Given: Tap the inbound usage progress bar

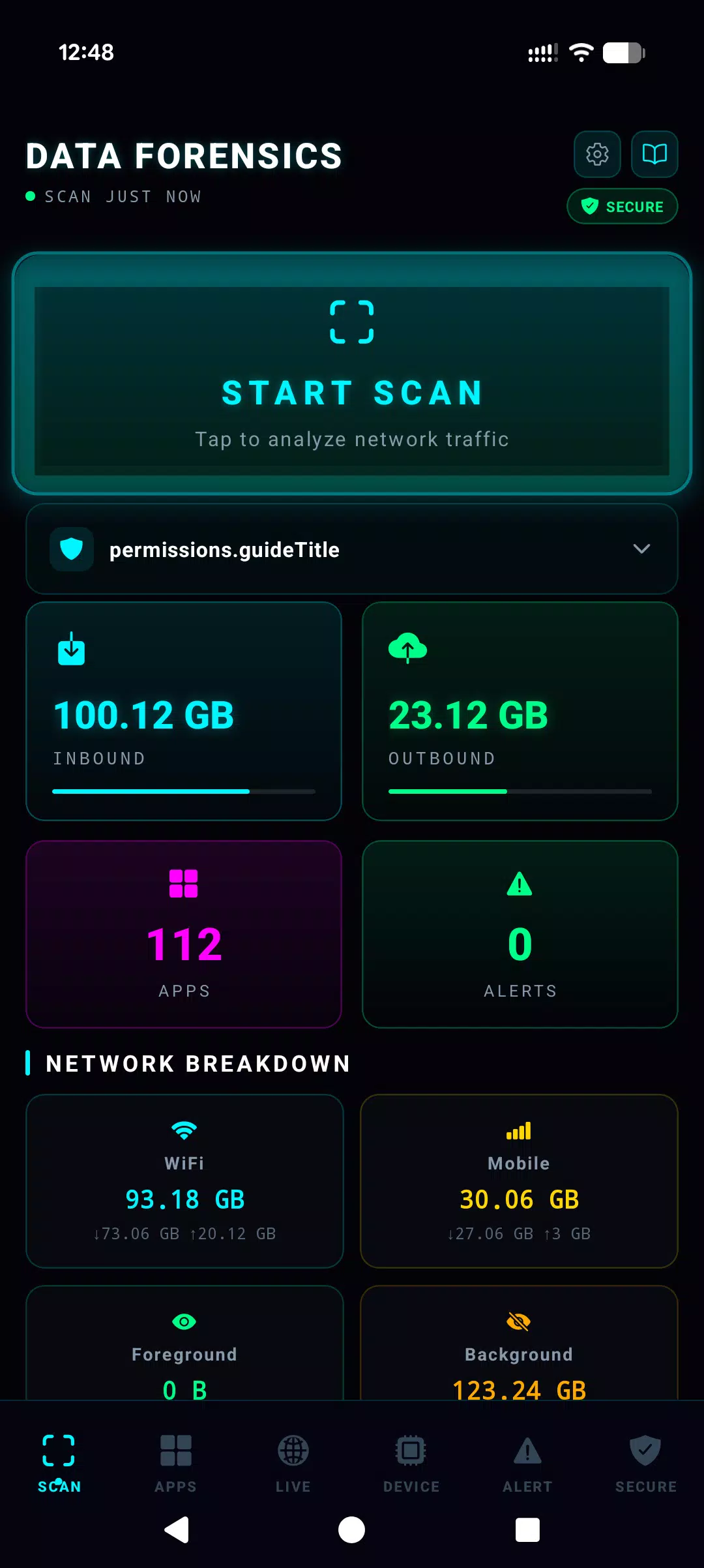Looking at the screenshot, I should coord(184,791).
